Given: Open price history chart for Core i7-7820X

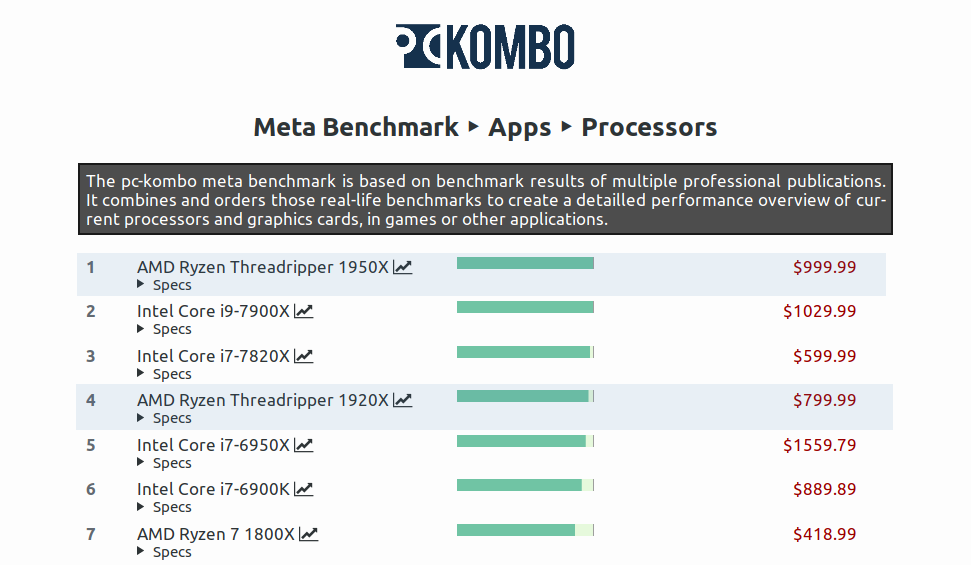Looking at the screenshot, I should point(303,356).
